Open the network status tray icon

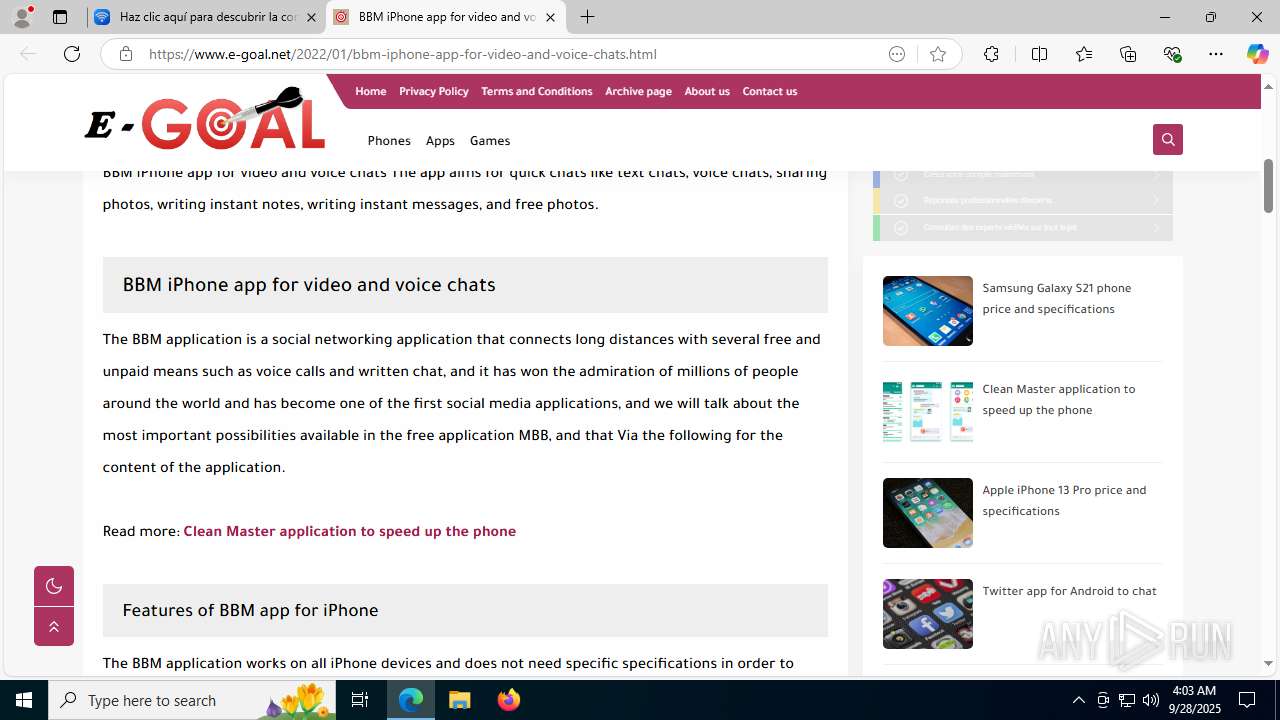coord(1127,700)
